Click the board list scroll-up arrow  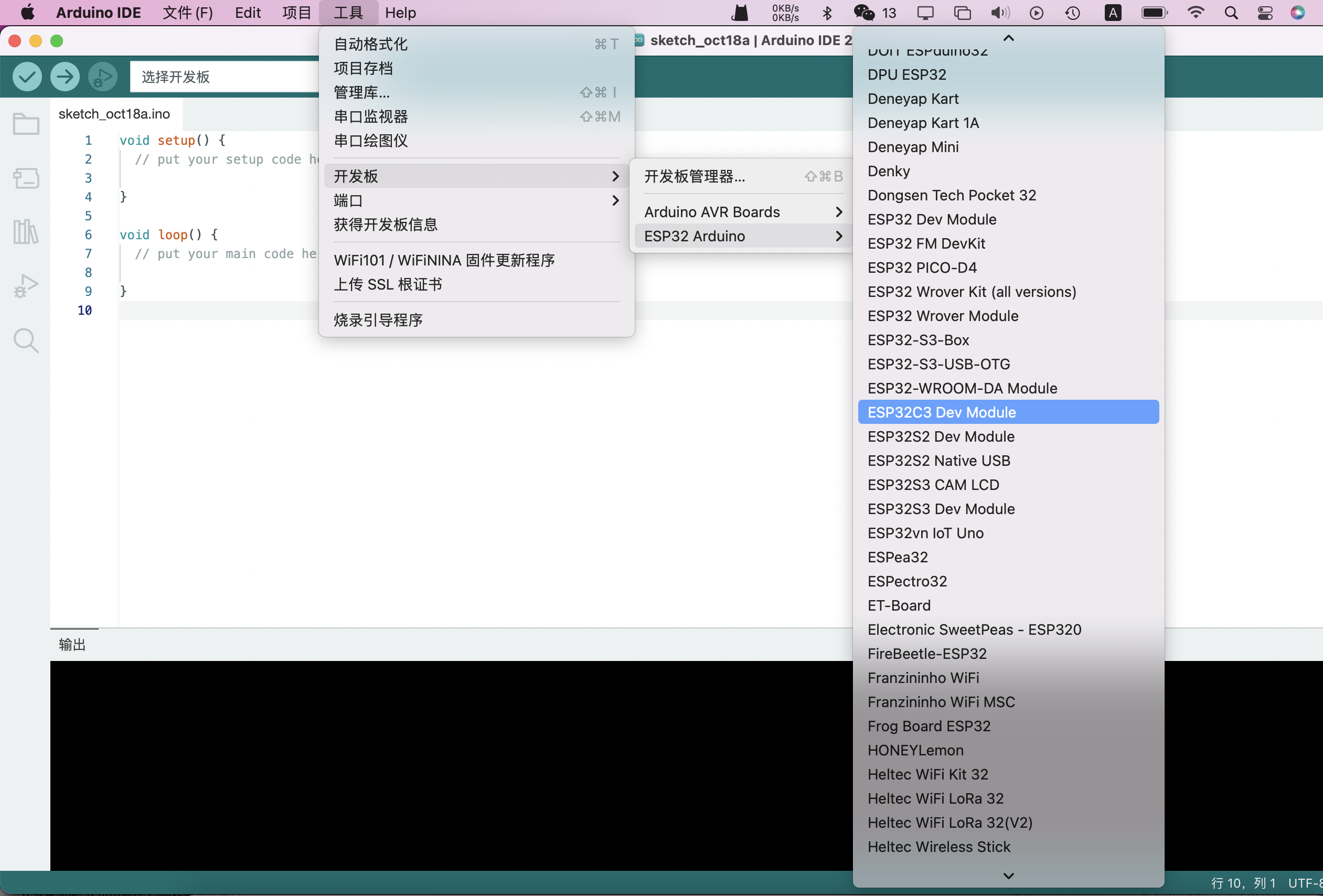pyautogui.click(x=1008, y=38)
